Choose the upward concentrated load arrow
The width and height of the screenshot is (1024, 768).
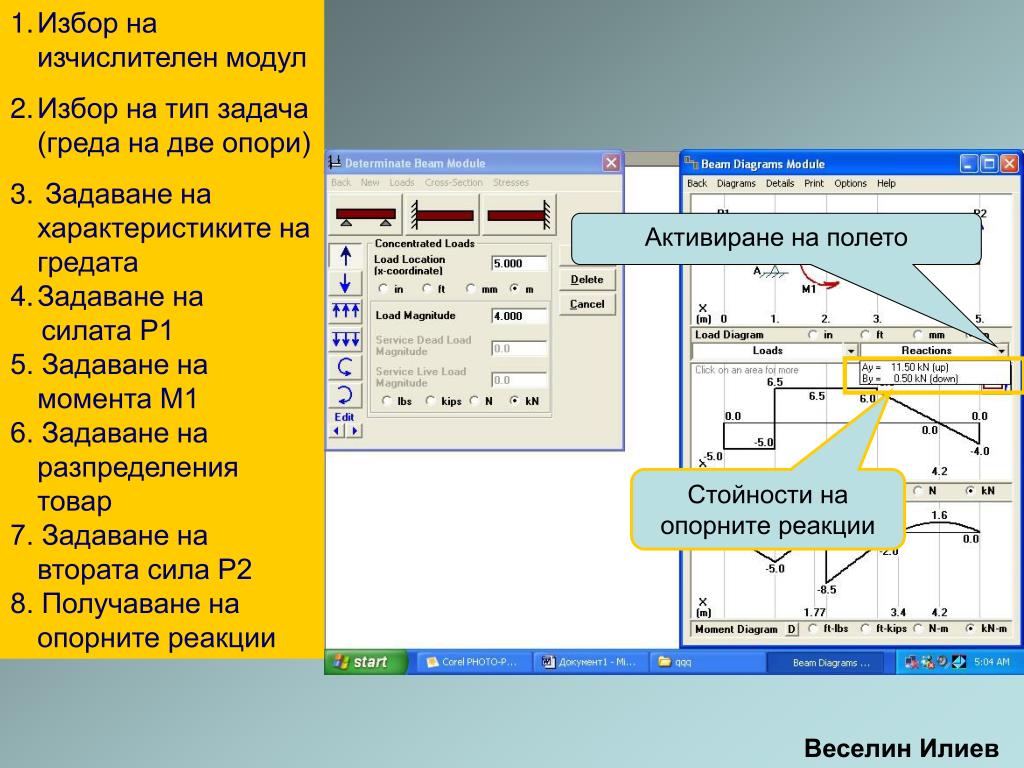(x=345, y=256)
